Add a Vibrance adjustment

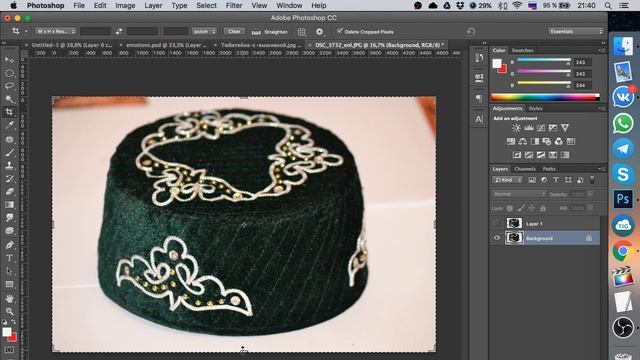(x=565, y=128)
